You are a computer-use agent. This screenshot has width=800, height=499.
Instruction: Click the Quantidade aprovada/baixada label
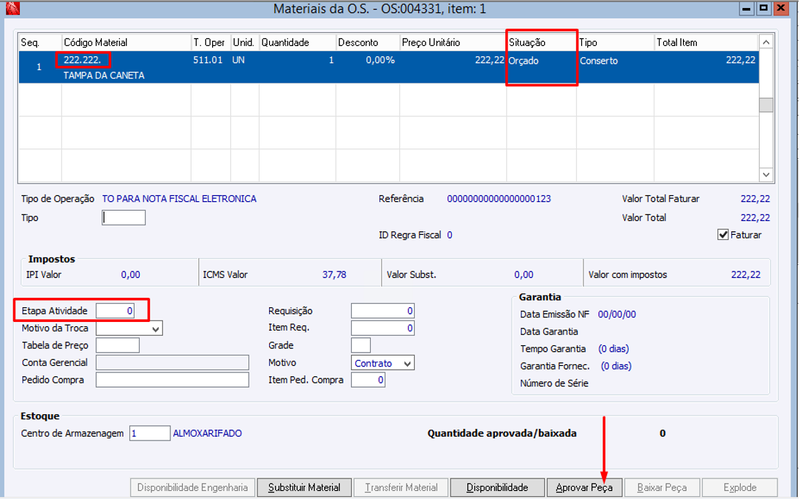(502, 433)
